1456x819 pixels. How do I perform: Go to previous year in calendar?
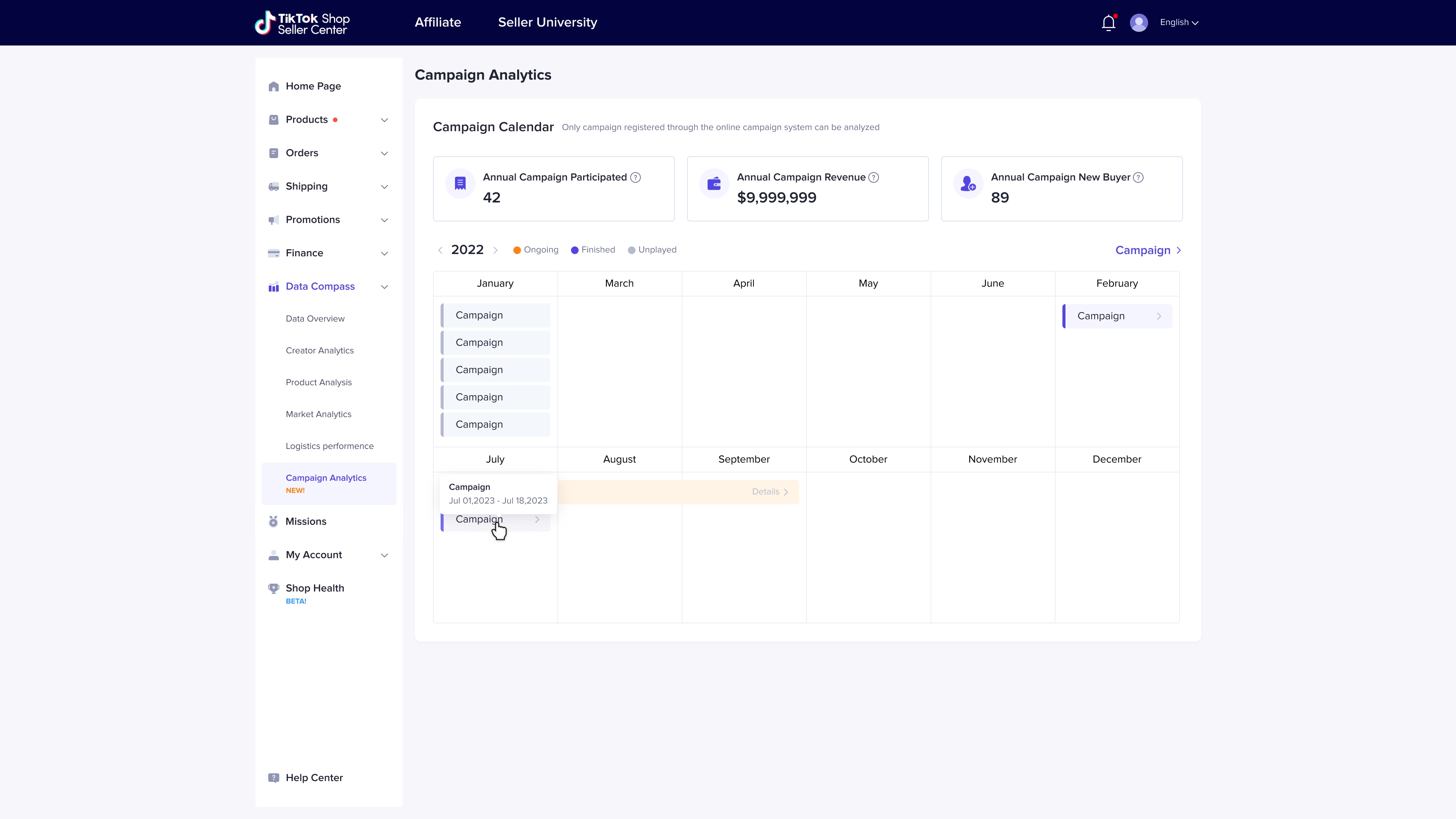(x=440, y=250)
